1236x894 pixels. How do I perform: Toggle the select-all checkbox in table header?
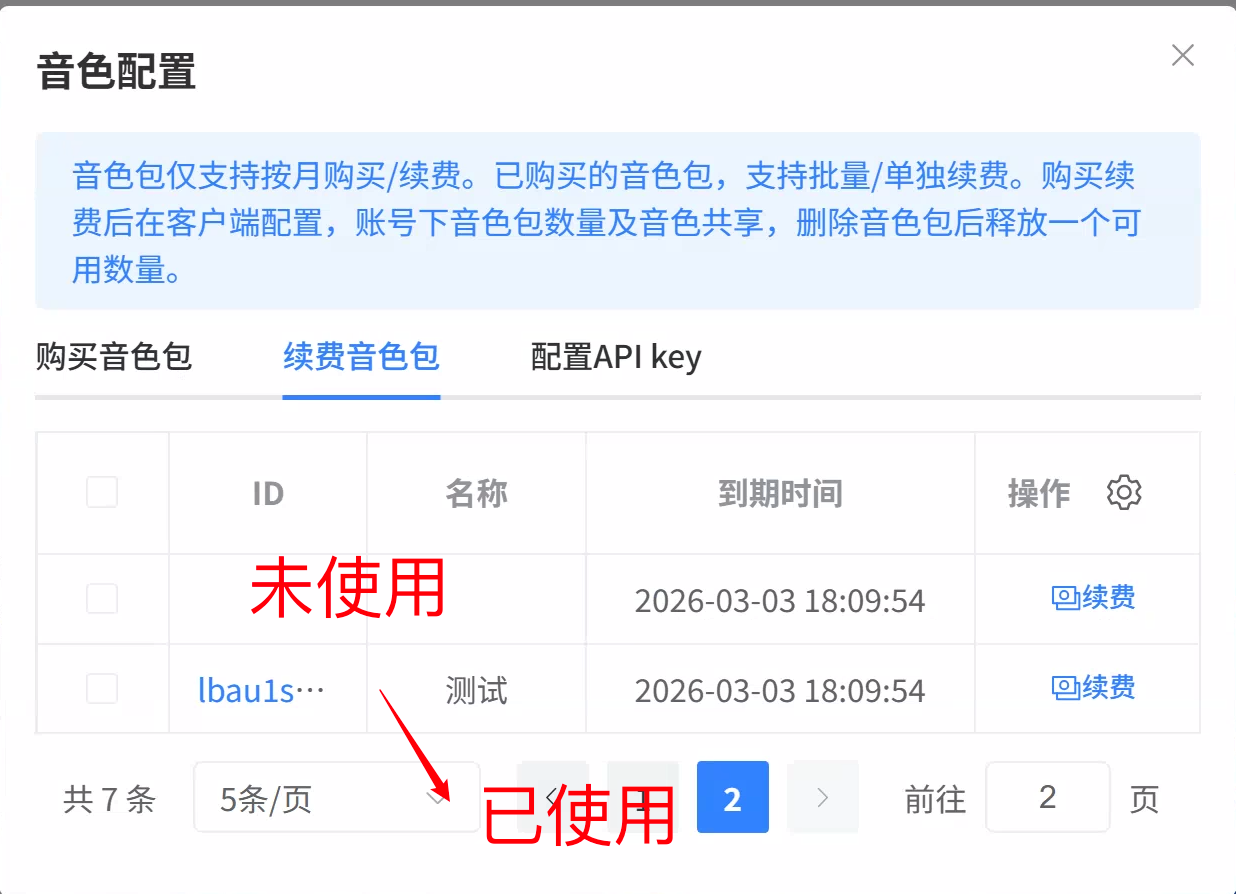(102, 492)
